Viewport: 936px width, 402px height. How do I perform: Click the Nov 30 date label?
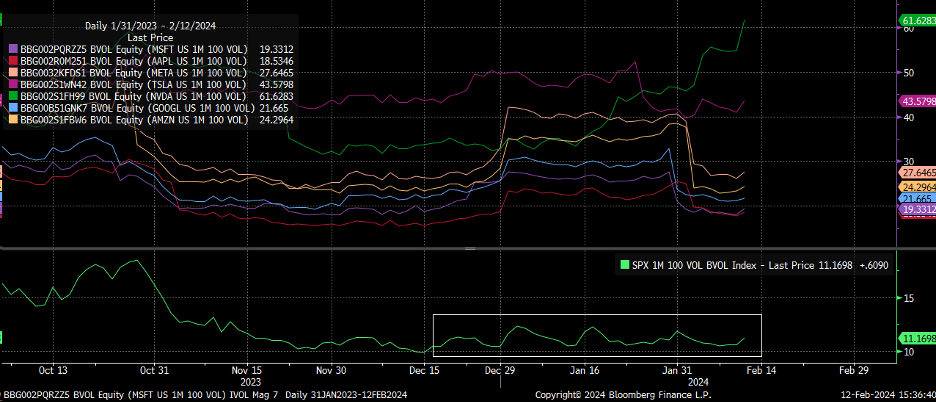click(331, 370)
